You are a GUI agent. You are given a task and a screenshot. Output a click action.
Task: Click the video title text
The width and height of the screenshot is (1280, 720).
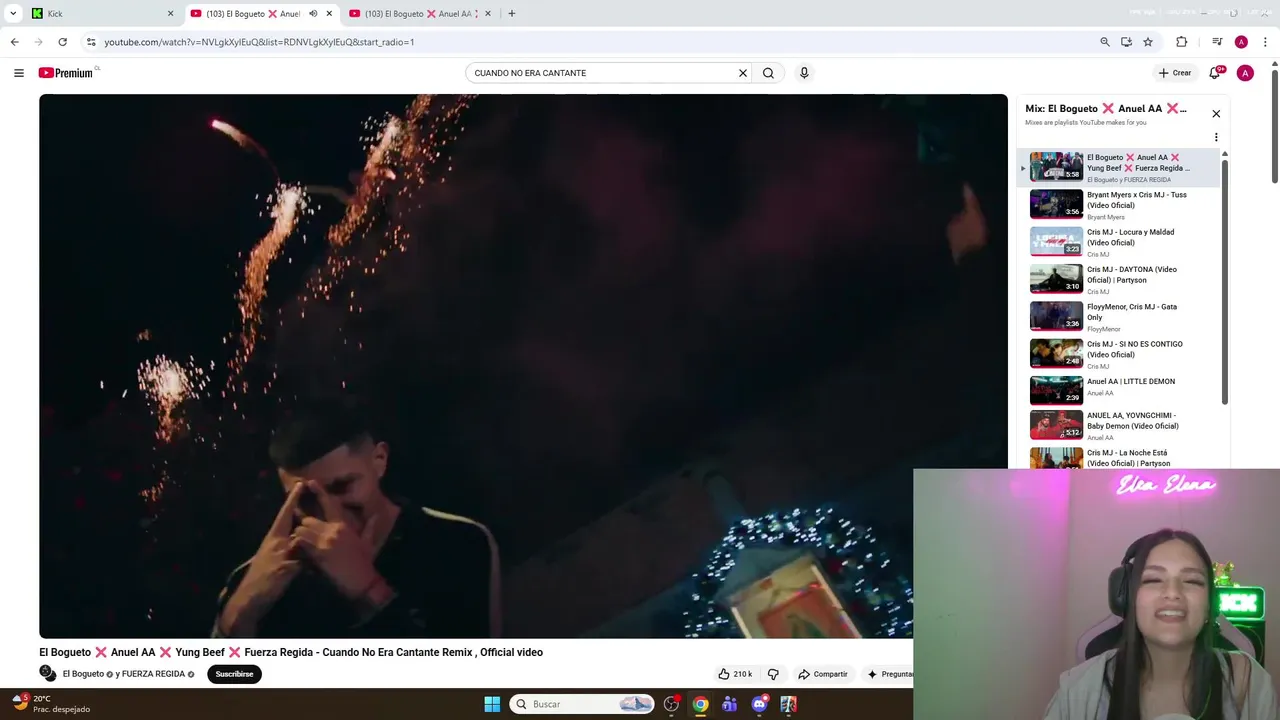point(291,652)
